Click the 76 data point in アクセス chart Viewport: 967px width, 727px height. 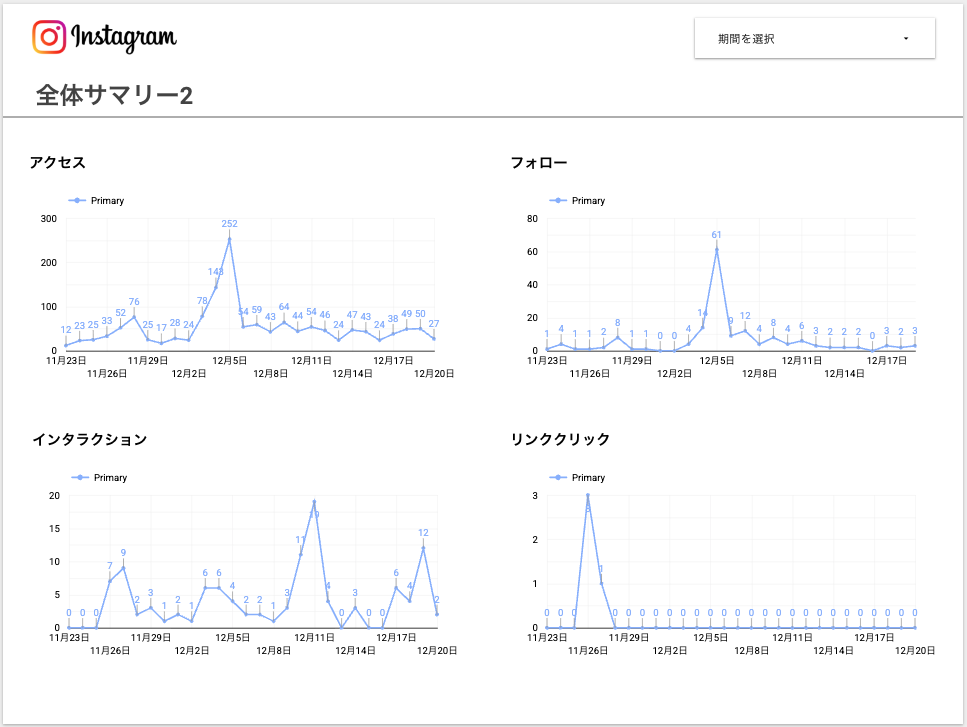134,317
